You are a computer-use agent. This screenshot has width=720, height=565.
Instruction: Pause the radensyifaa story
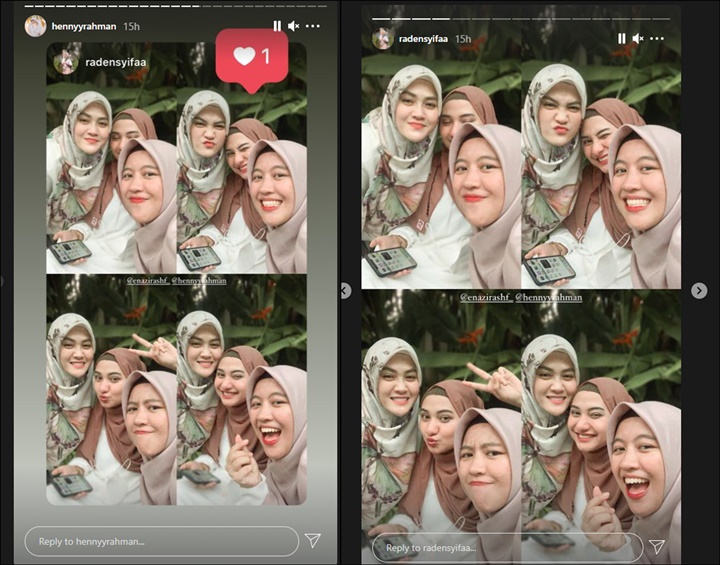[x=621, y=39]
